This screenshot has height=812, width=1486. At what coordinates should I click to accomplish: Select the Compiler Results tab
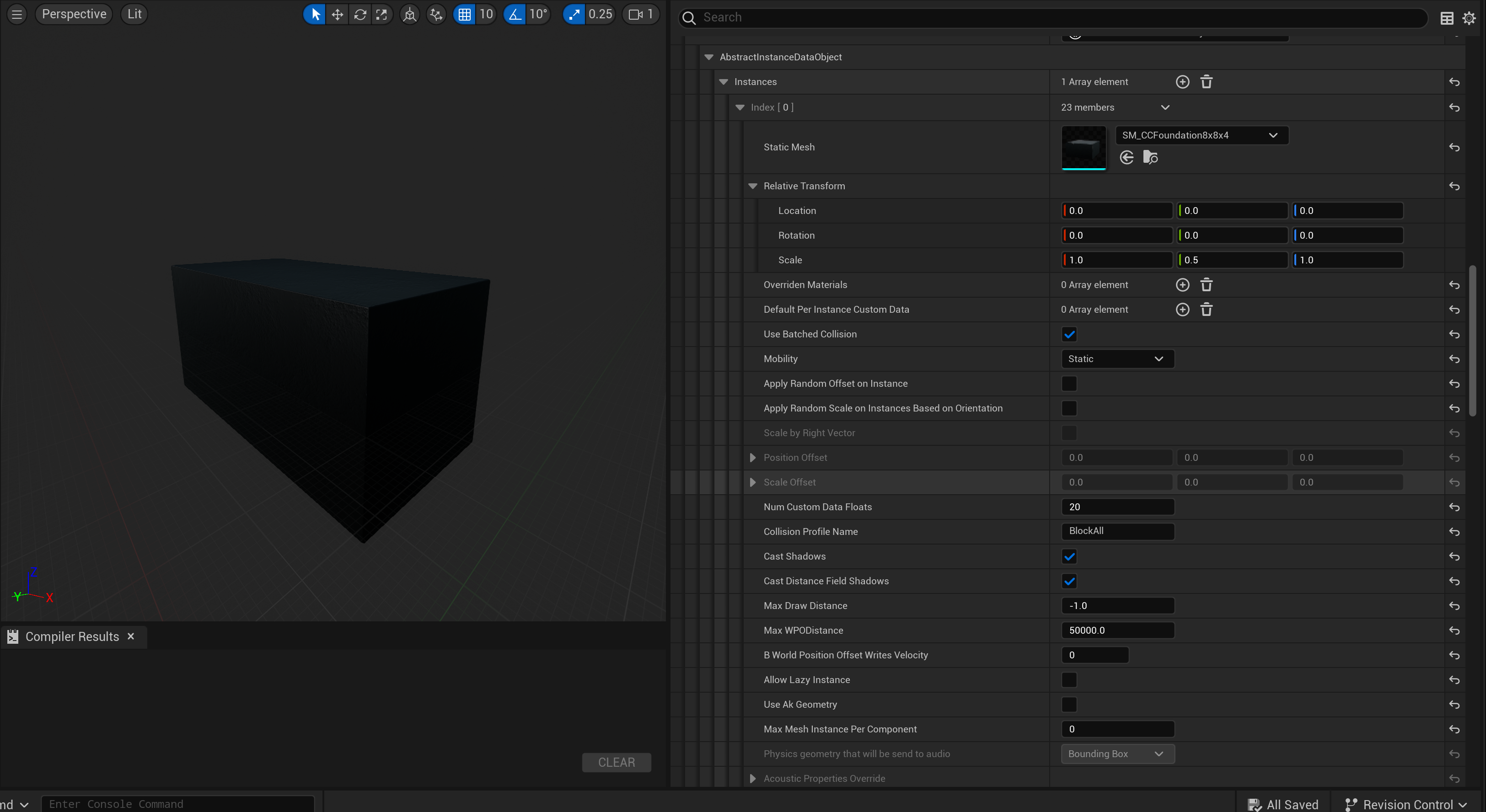[x=71, y=637]
